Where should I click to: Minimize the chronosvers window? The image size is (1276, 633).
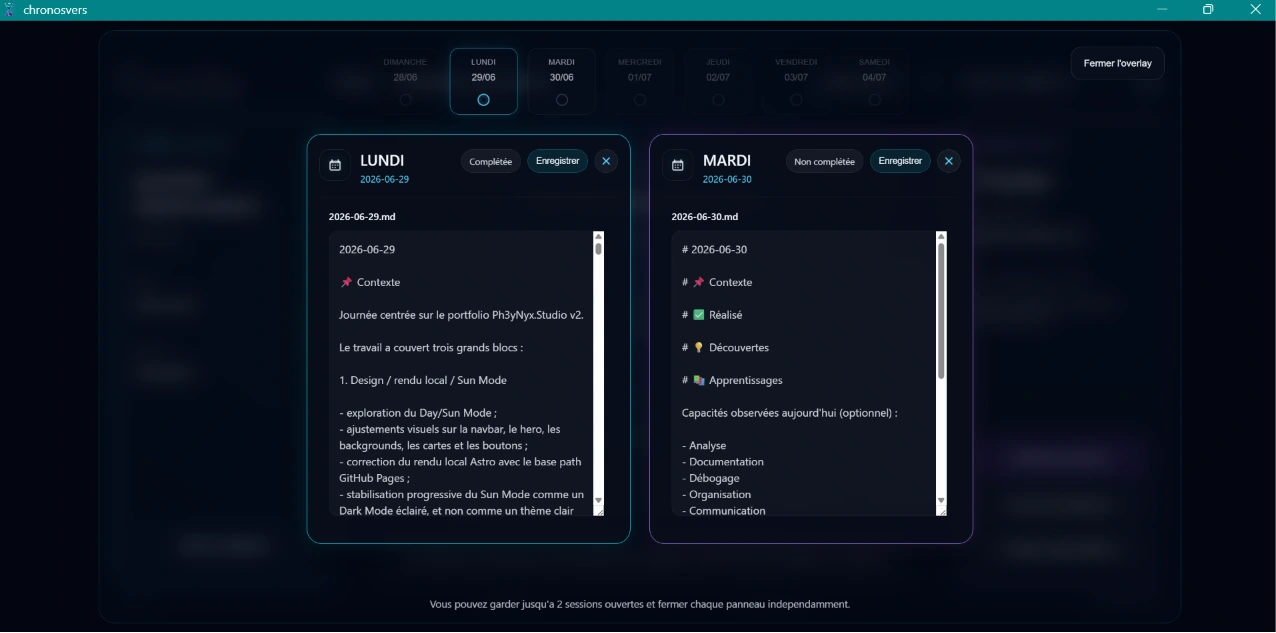1162,10
